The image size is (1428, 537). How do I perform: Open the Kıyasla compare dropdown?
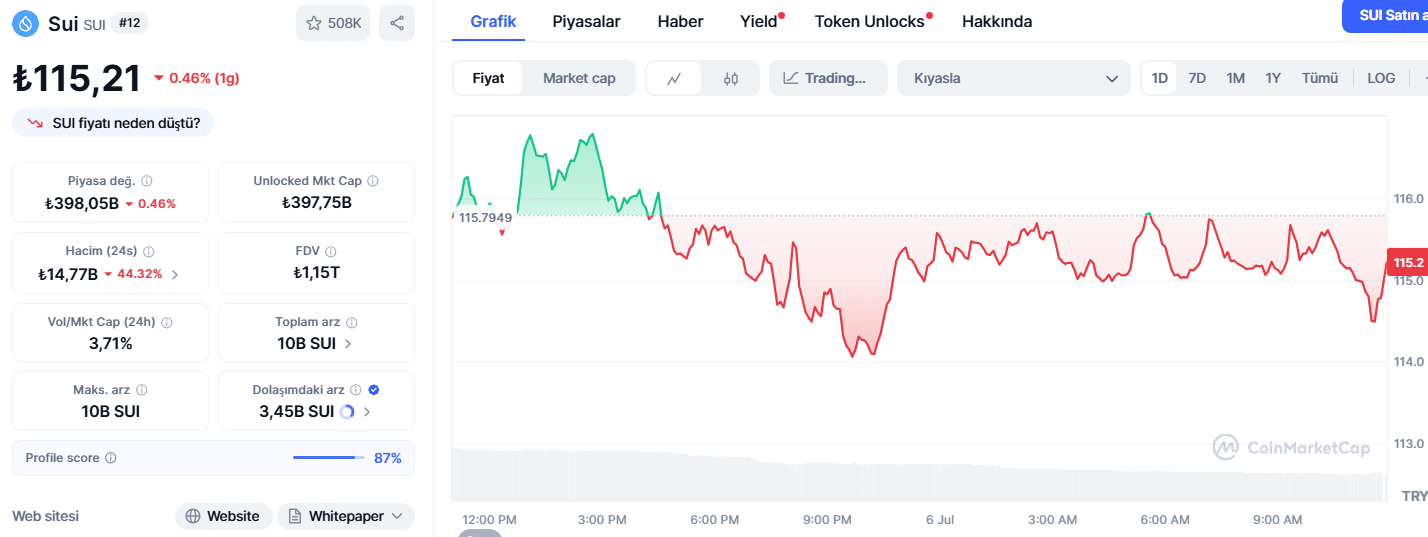pyautogui.click(x=1015, y=78)
